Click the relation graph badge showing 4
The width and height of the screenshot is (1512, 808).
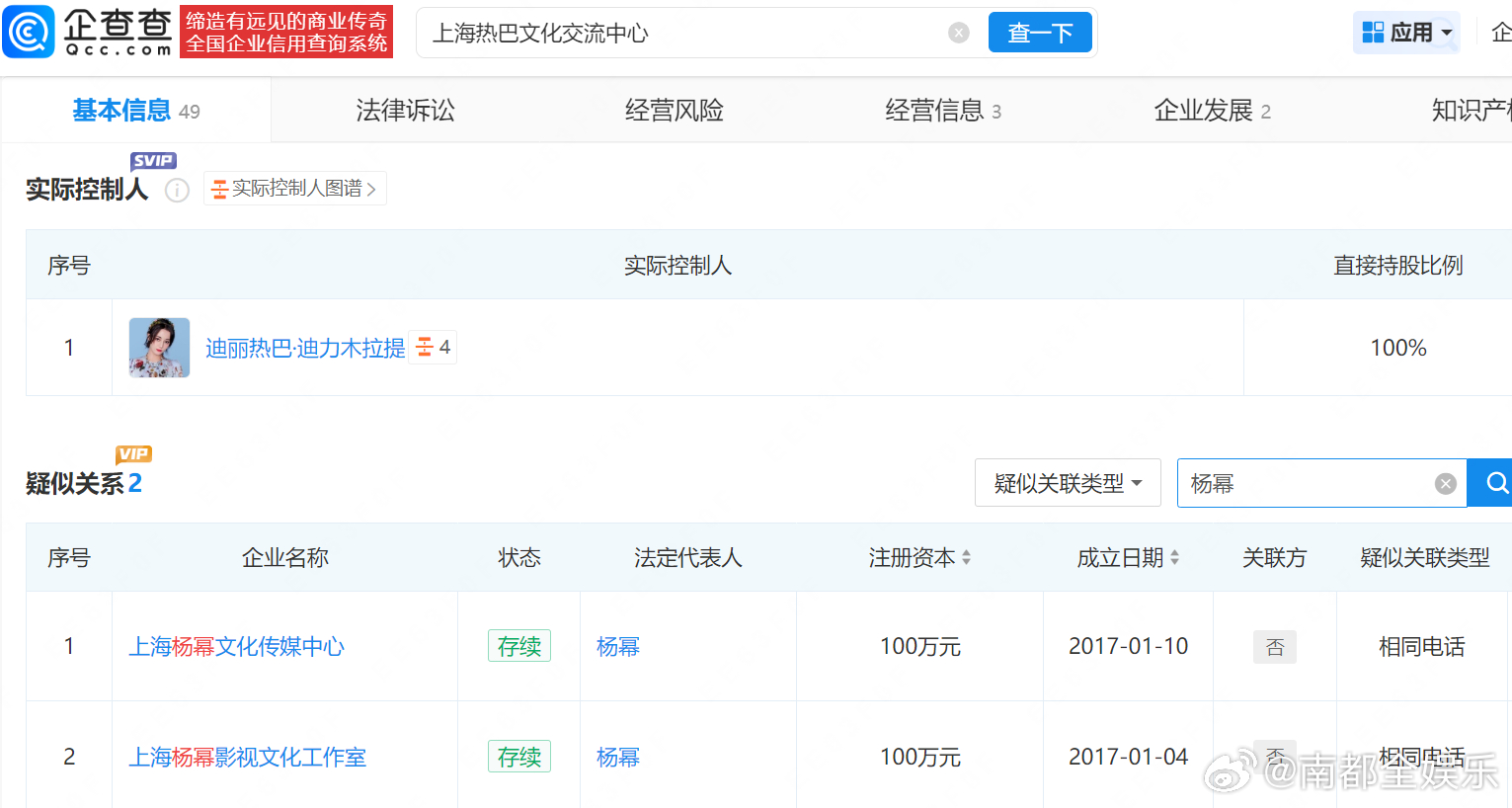434,347
